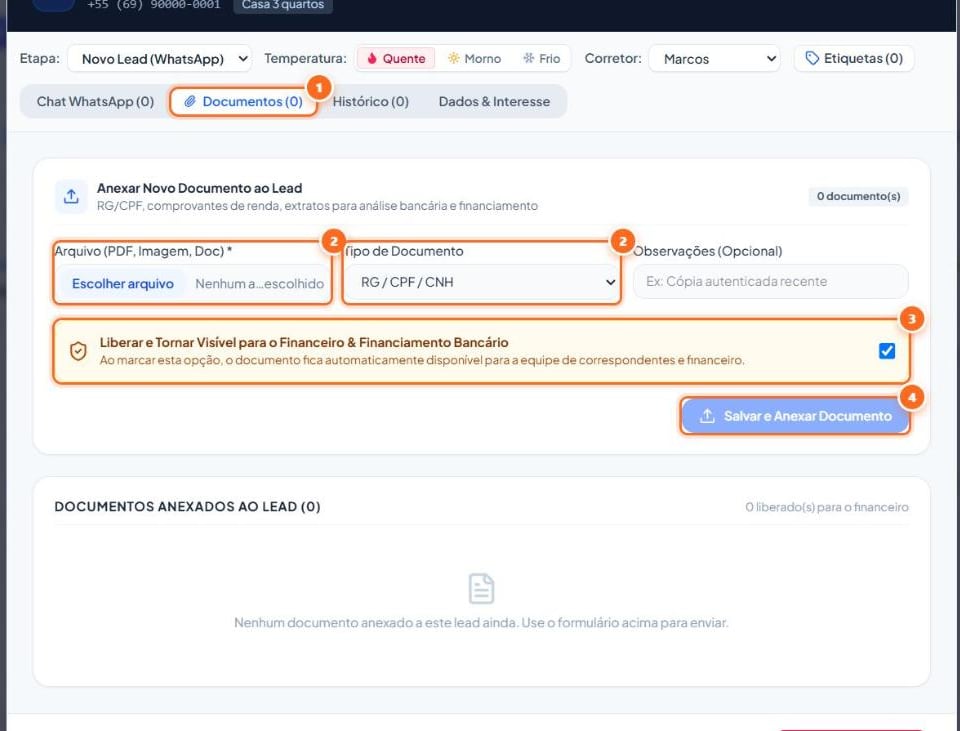Click the Observações (Opcional) input field

tap(770, 282)
